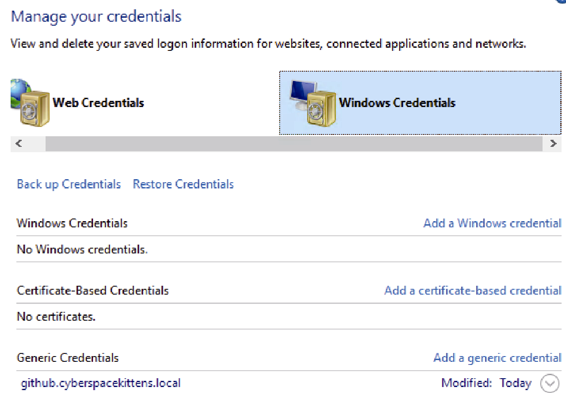Screen dimensions: 566x395
Task: Expand github.cyberspacekittens.local credential chevron
Action: point(550,383)
